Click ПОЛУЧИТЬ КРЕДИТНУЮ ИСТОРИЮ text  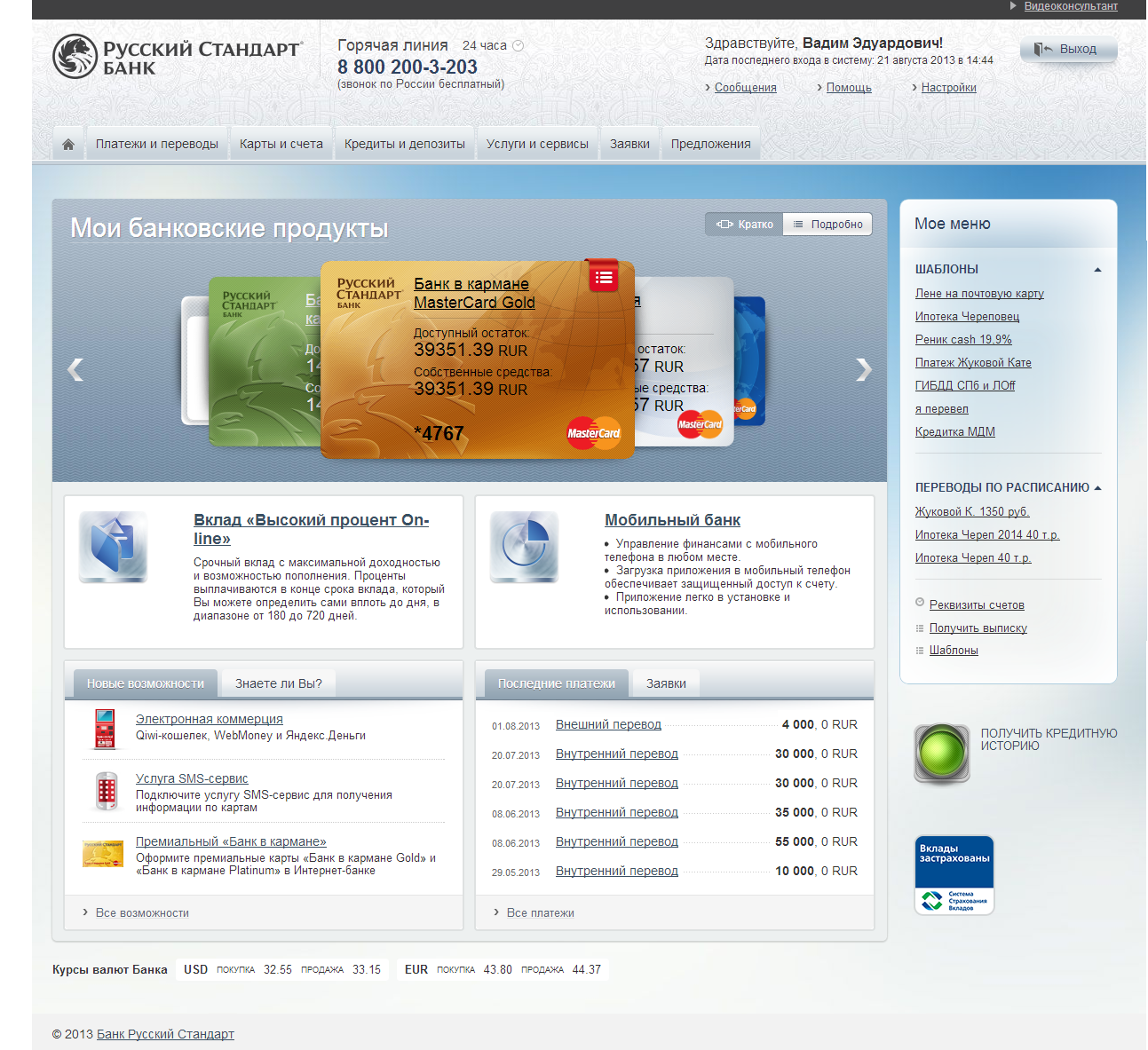point(1049,739)
